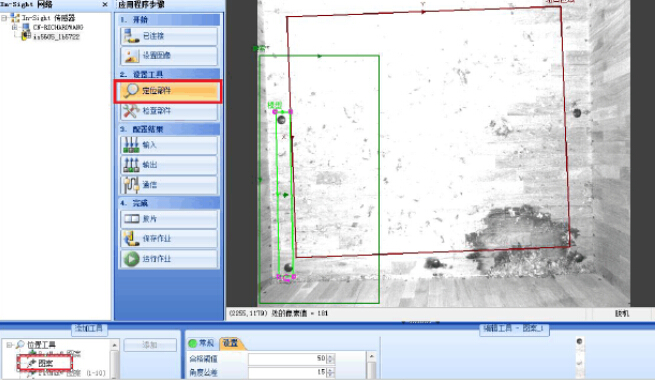Close the In-Sight 网络 panel
This screenshot has height=380, width=655.
coord(105,4)
